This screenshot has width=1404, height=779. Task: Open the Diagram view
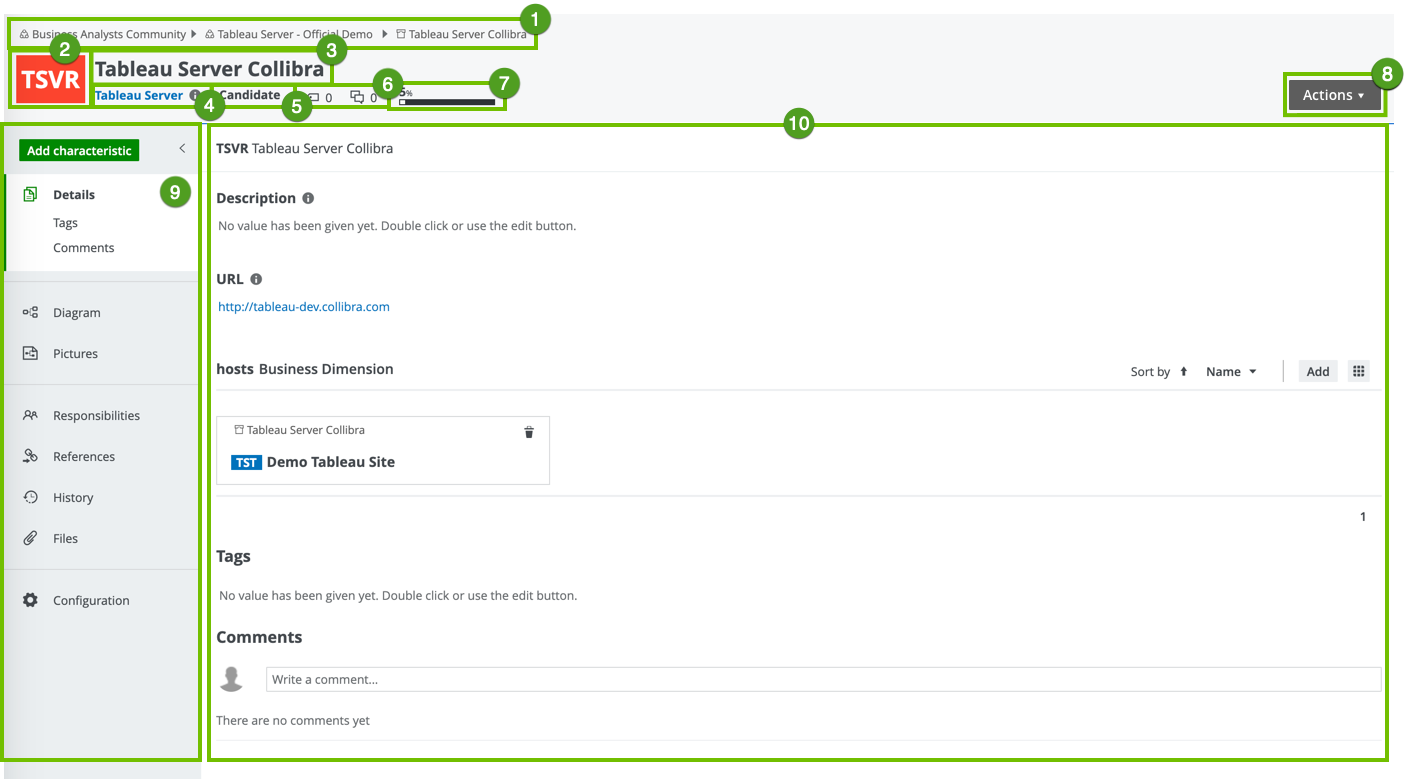coord(76,313)
